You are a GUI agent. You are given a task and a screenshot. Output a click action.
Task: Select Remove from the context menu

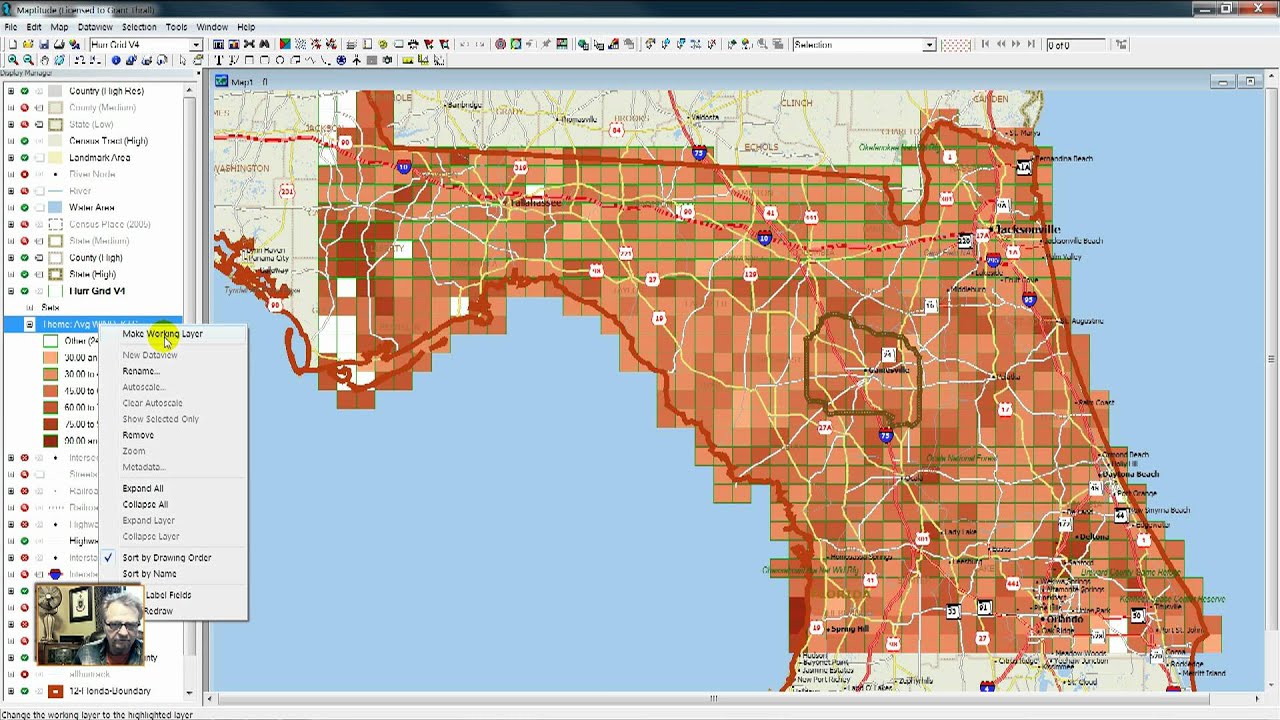[138, 435]
